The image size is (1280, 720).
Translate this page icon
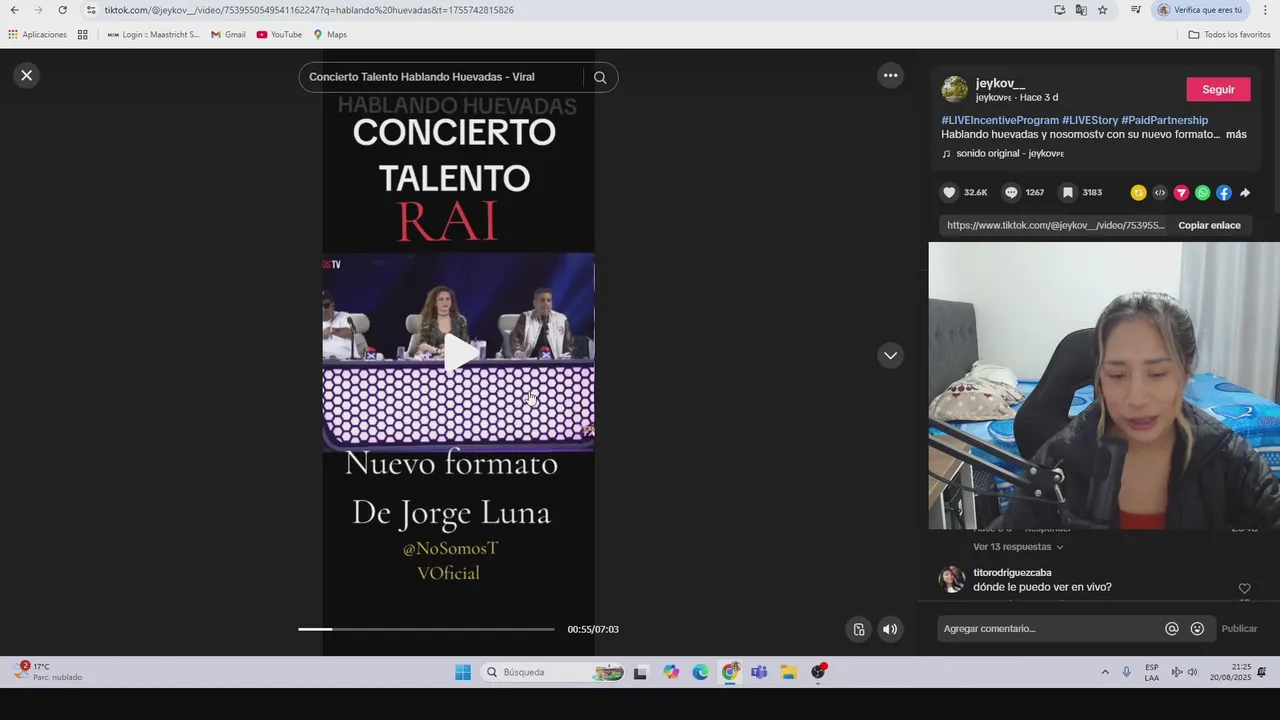pyautogui.click(x=1081, y=10)
